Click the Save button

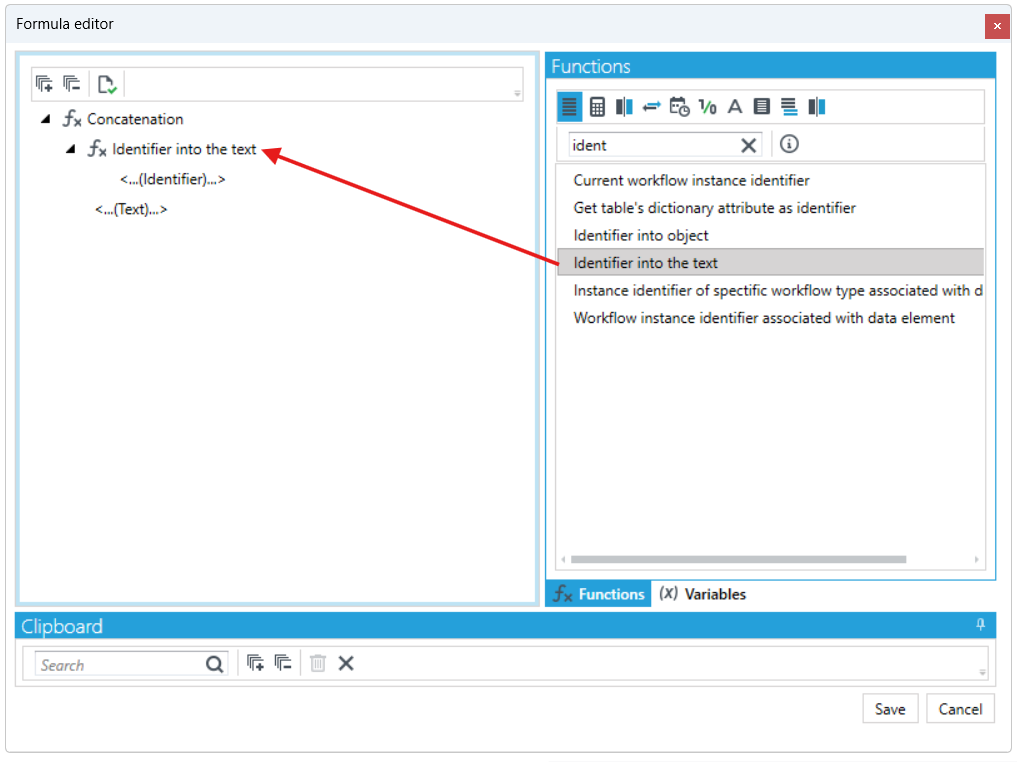pos(890,709)
